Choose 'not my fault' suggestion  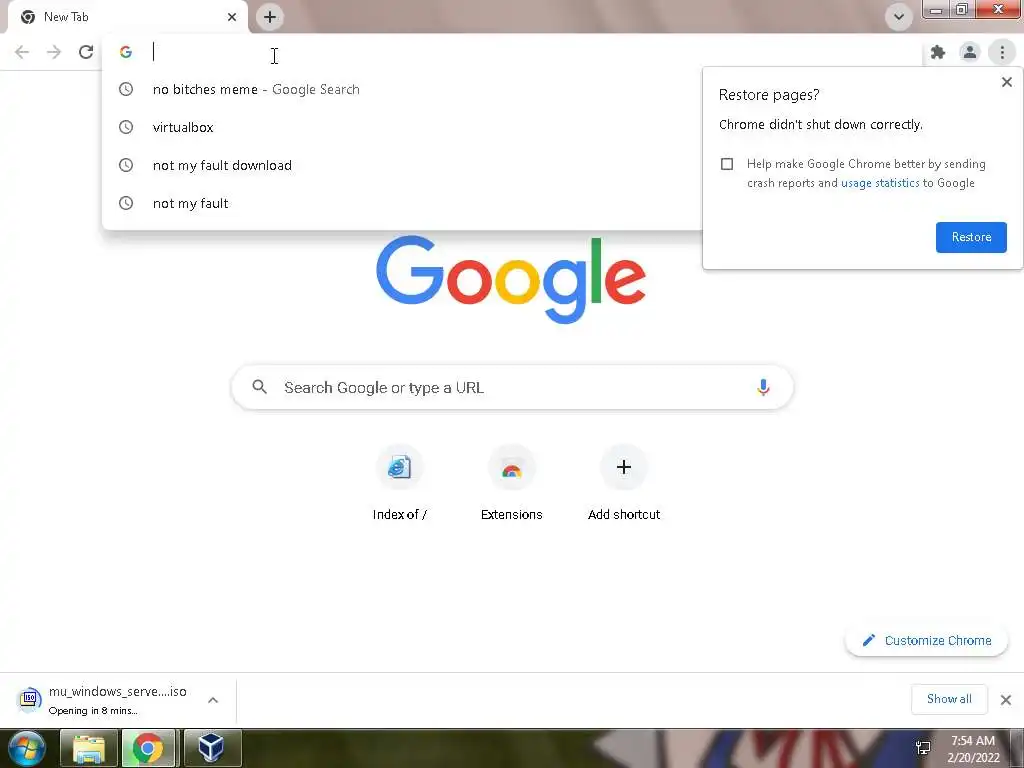402,203
